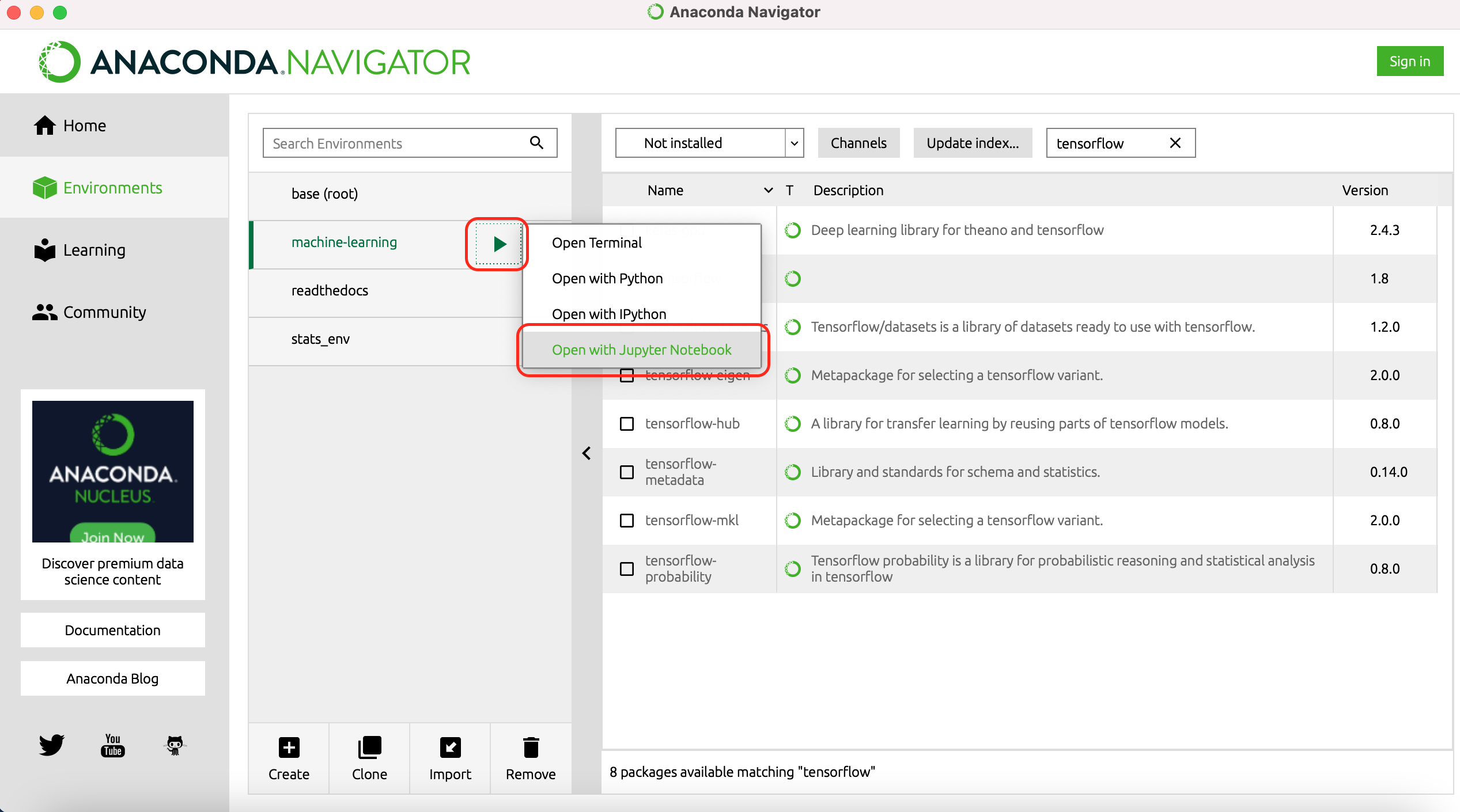The width and height of the screenshot is (1460, 812).
Task: Open the GitHub octocat icon
Action: [x=175, y=745]
